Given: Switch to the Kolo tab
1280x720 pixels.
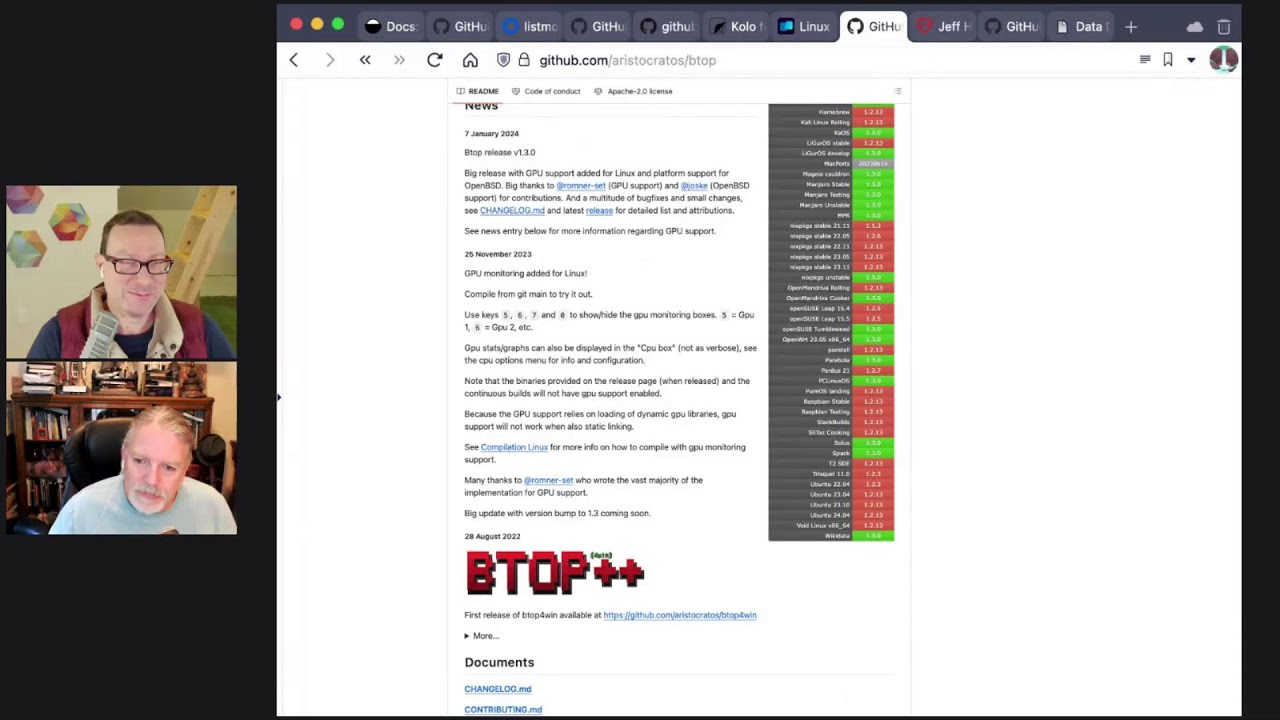Looking at the screenshot, I should (x=737, y=27).
